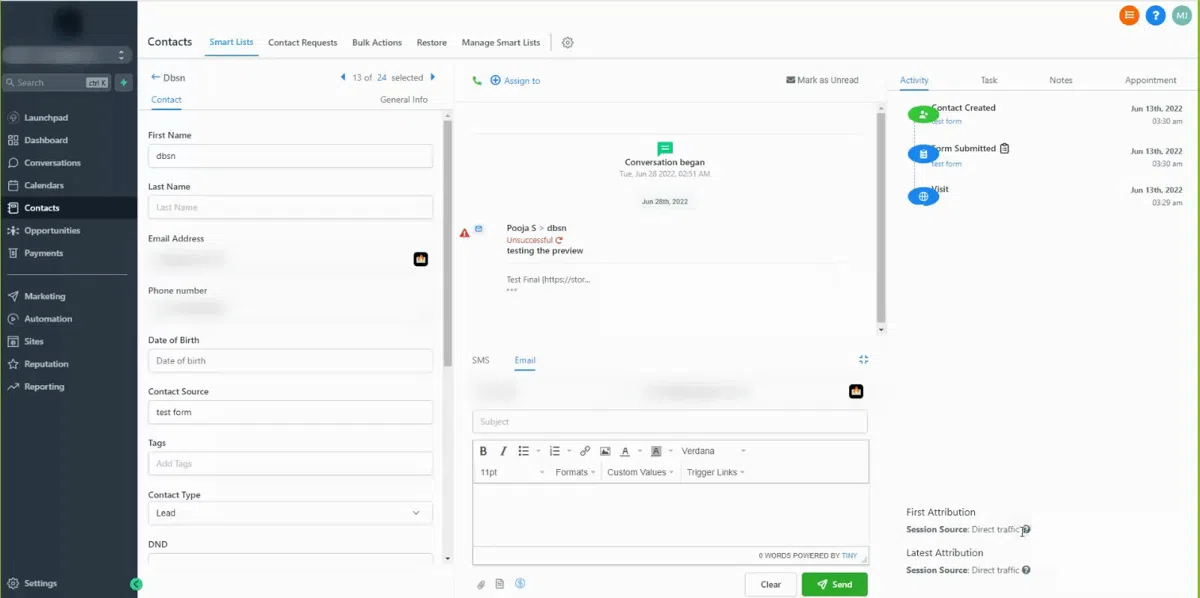This screenshot has width=1200, height=598.
Task: Click the Clear button
Action: coord(770,585)
